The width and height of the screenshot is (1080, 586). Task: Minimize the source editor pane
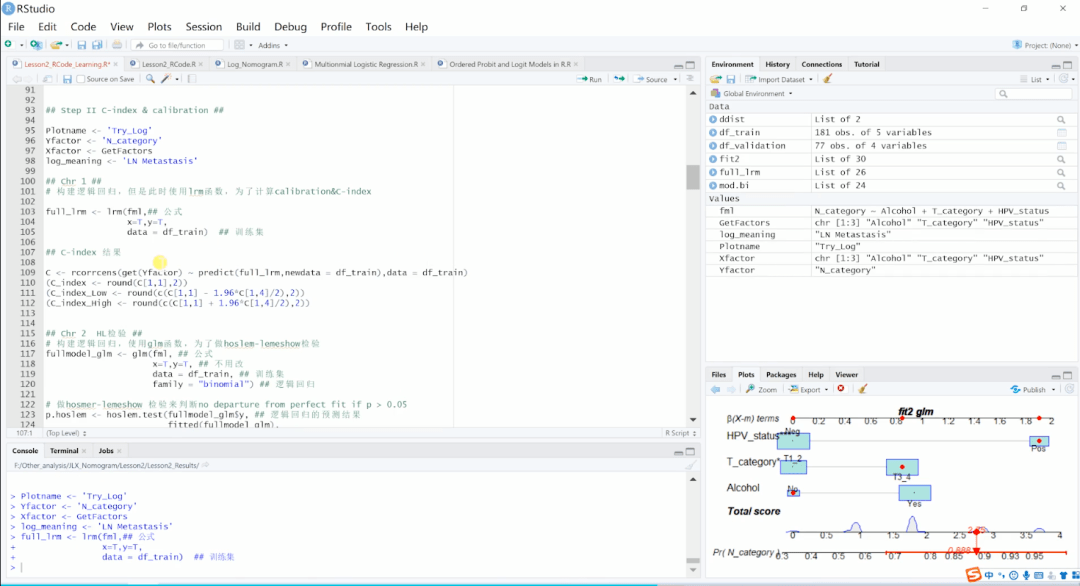678,65
